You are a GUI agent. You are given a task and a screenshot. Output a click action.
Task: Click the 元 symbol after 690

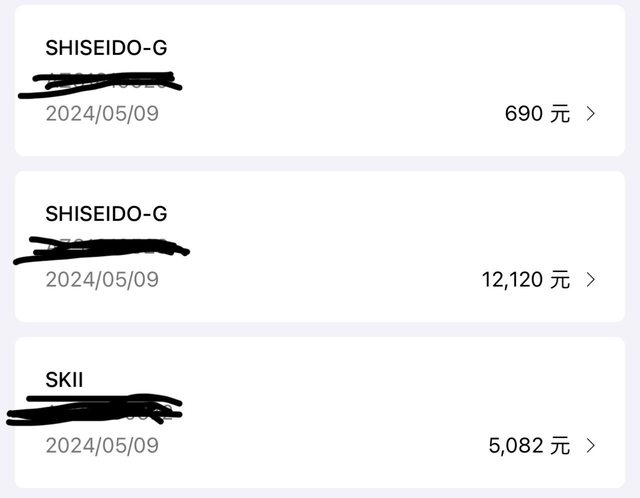[x=560, y=114]
